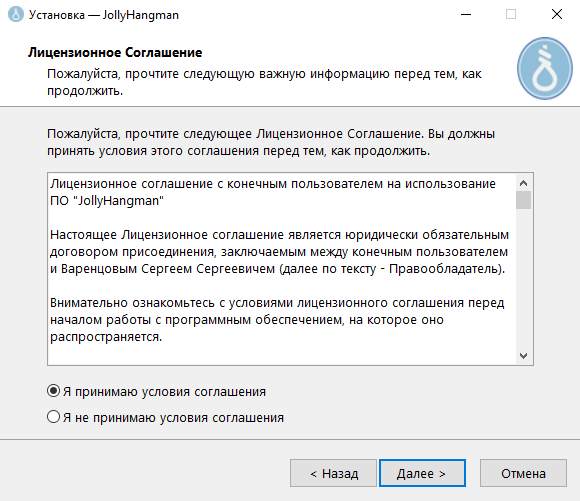
Task: Select 'Я принимаю условия соглашения' radio button
Action: coord(53,391)
